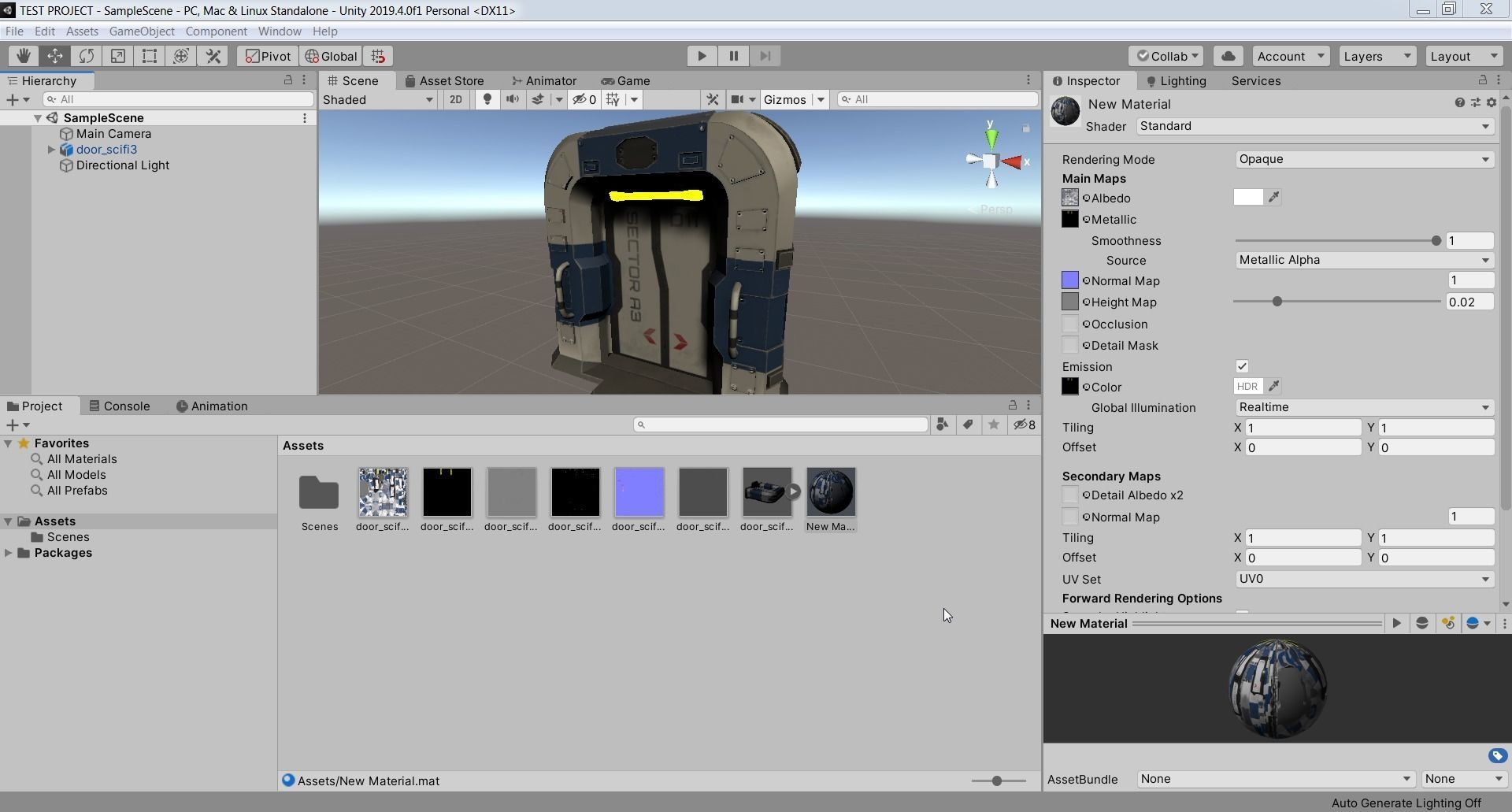Select the Hand tool in the toolbar
This screenshot has width=1512, height=812.
24,56
